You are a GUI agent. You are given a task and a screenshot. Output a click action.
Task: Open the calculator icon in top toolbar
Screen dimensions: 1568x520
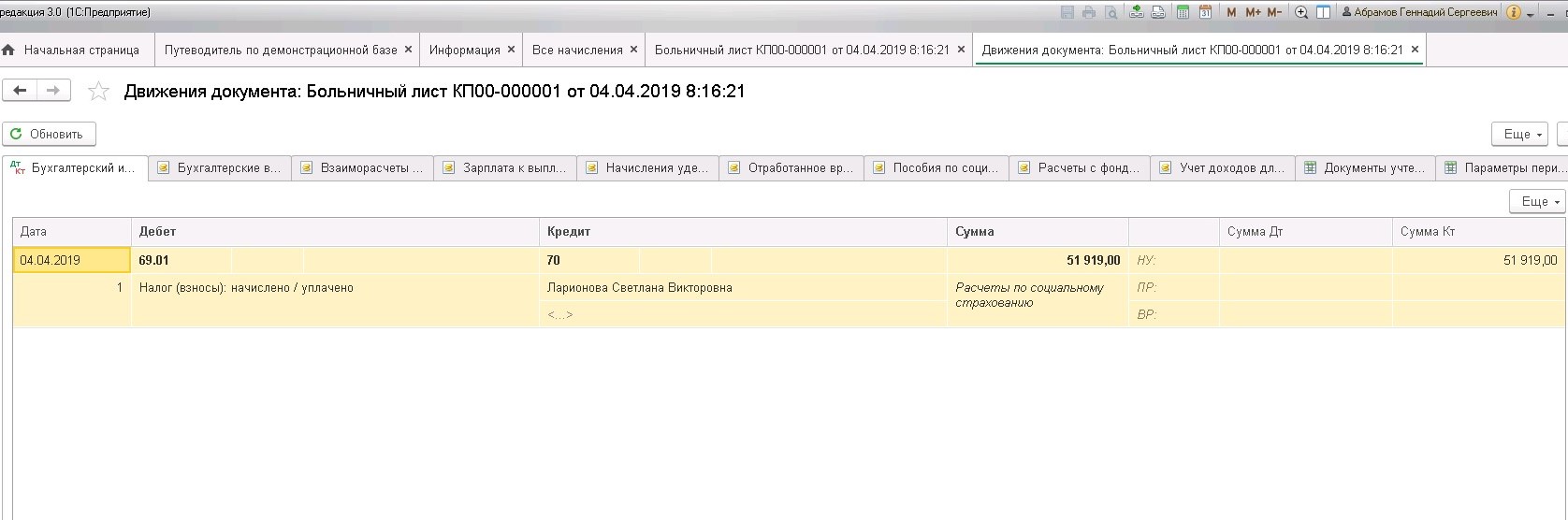(x=1183, y=12)
